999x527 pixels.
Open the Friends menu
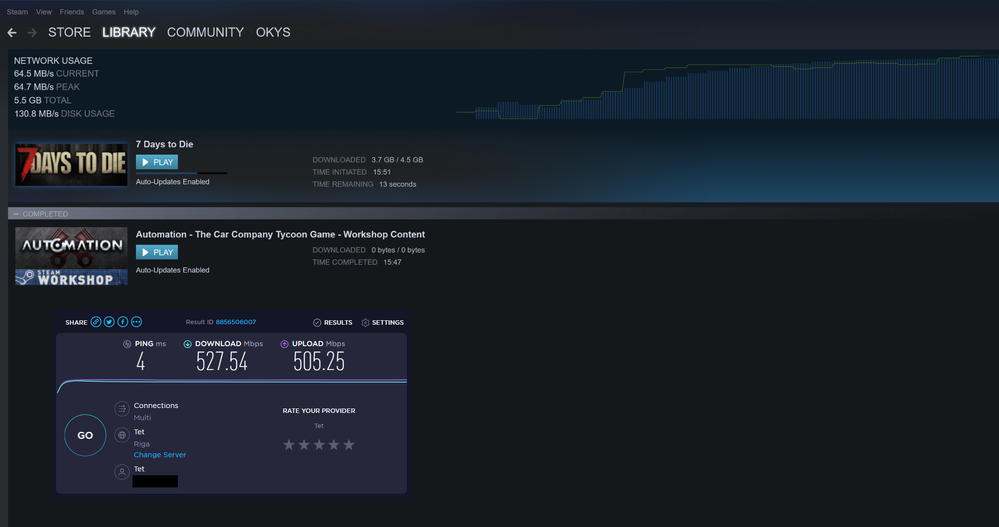(x=72, y=12)
